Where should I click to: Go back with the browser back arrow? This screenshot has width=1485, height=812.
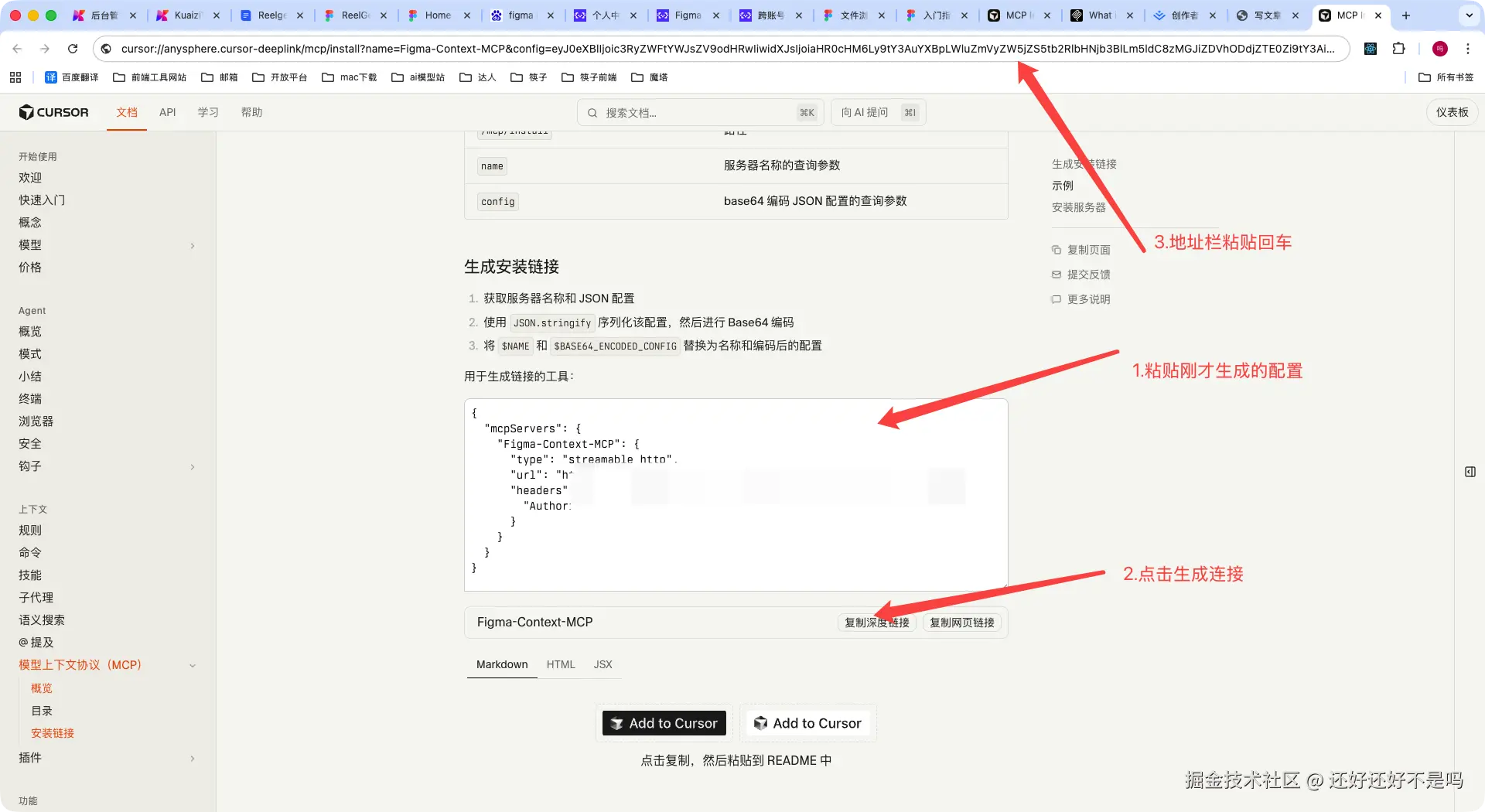coord(17,49)
